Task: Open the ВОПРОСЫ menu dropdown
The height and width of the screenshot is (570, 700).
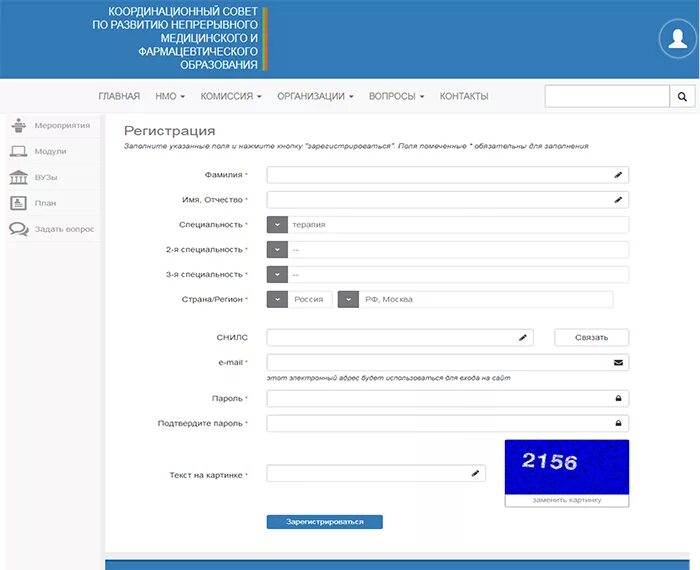Action: point(396,96)
